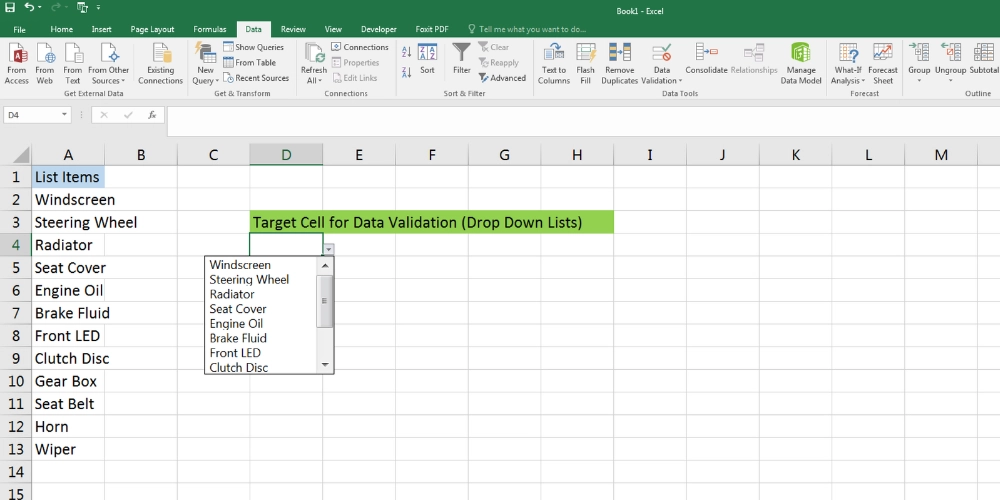Select cell A1 containing List Items
The height and width of the screenshot is (500, 1000).
tap(68, 177)
